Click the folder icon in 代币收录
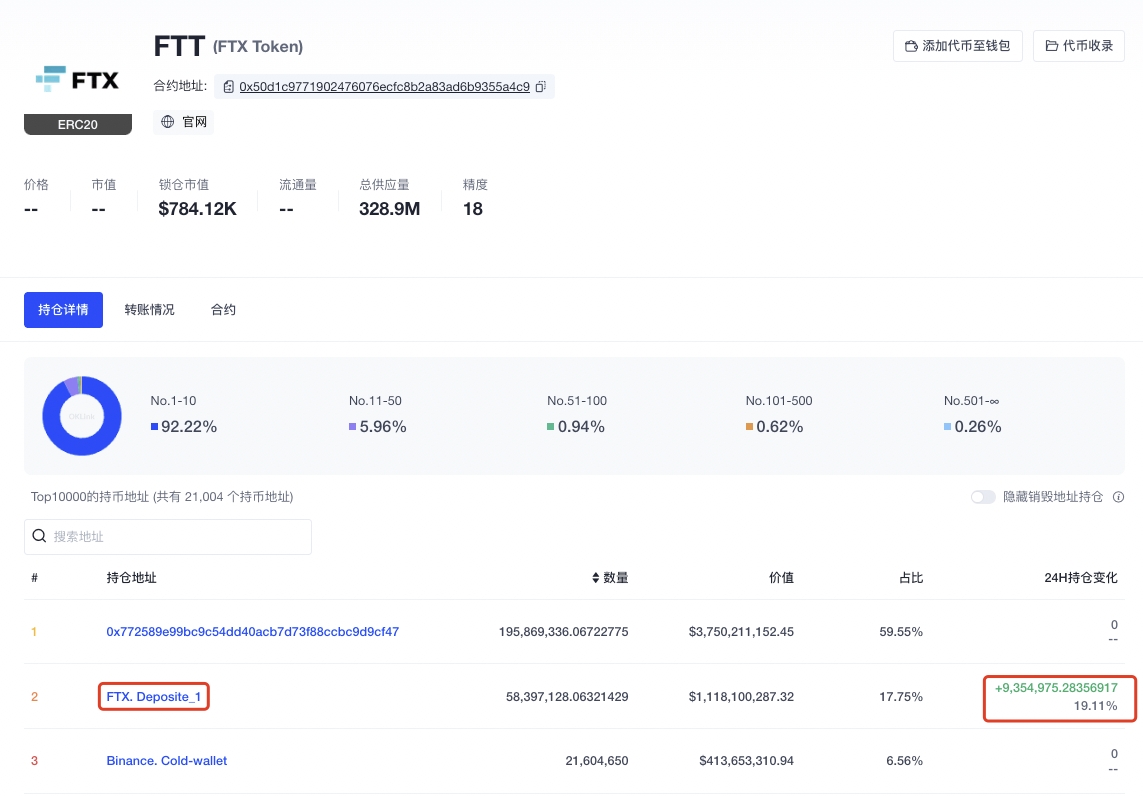This screenshot has height=796, width=1143. tap(1051, 46)
